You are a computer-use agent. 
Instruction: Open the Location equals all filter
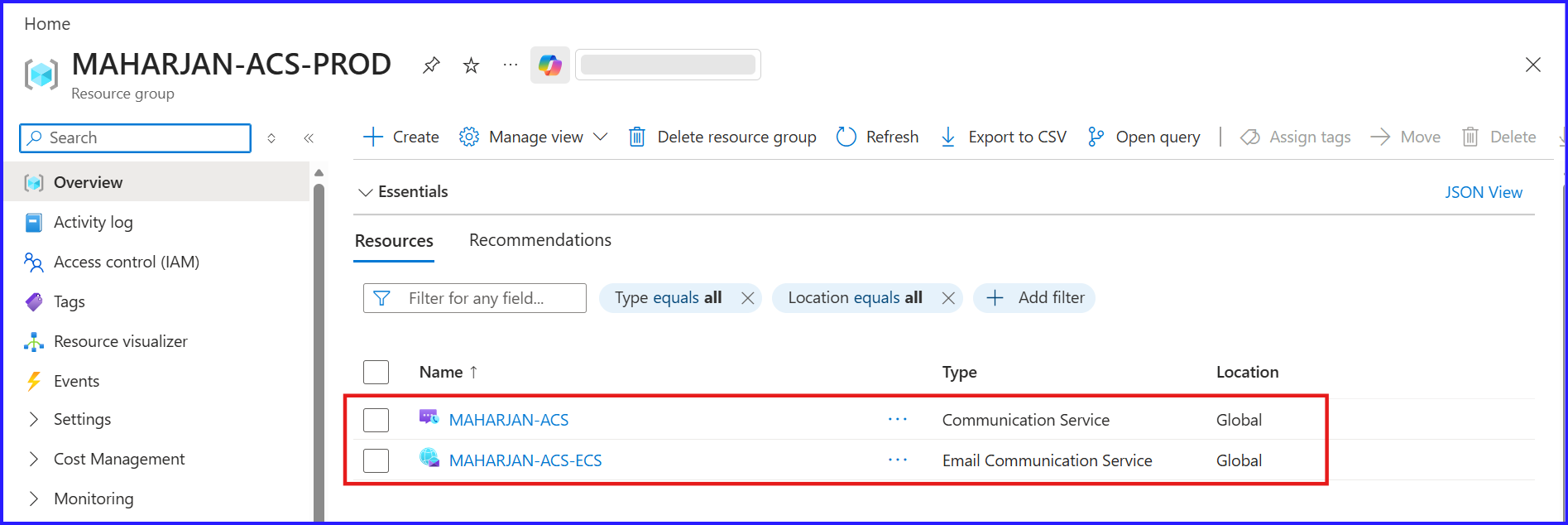855,297
